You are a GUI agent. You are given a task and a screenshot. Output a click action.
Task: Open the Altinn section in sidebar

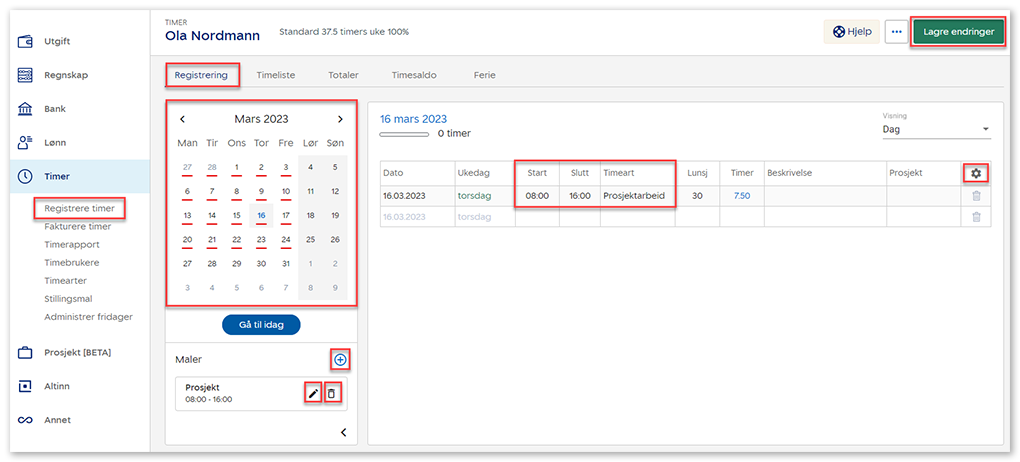56,386
